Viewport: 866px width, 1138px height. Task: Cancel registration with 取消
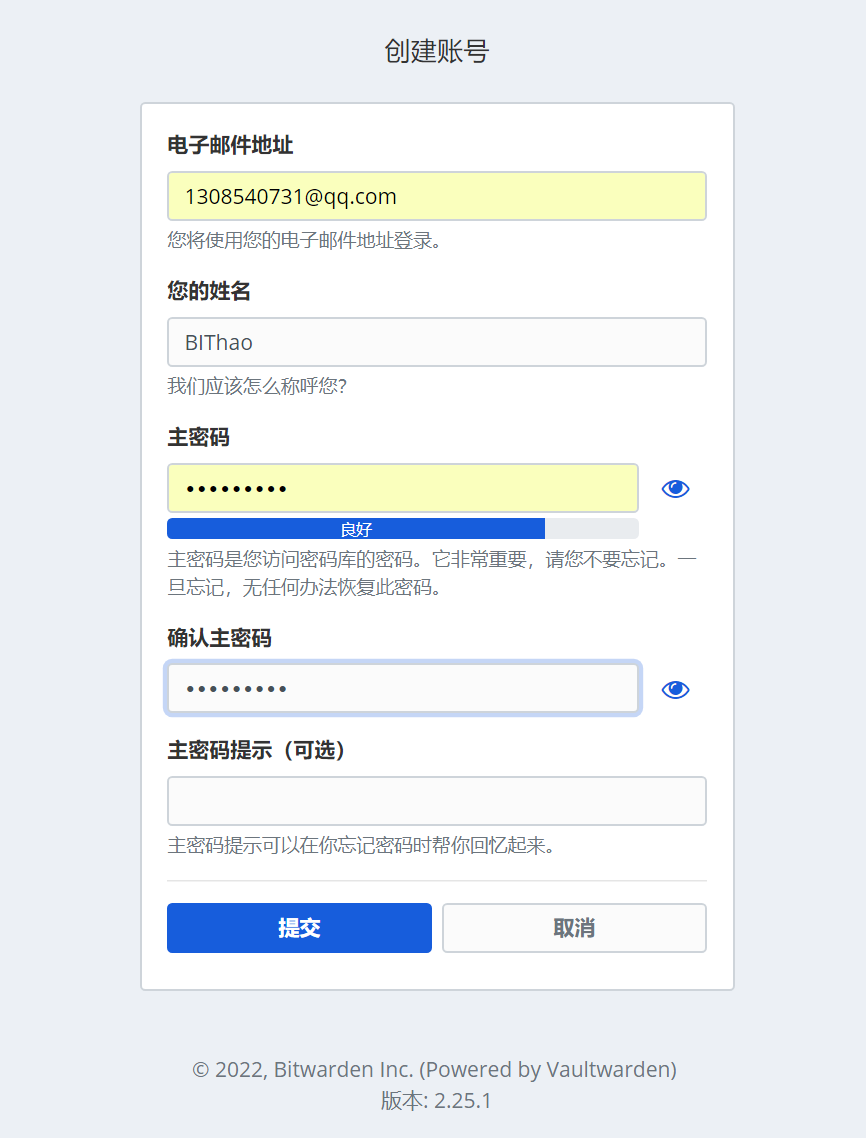coord(574,928)
